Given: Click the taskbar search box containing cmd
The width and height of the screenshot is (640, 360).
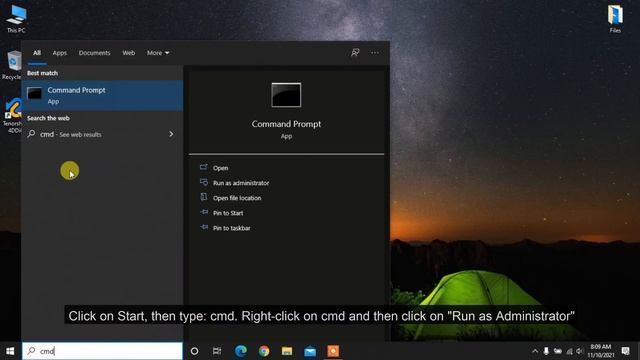Looking at the screenshot, I should click(x=102, y=351).
